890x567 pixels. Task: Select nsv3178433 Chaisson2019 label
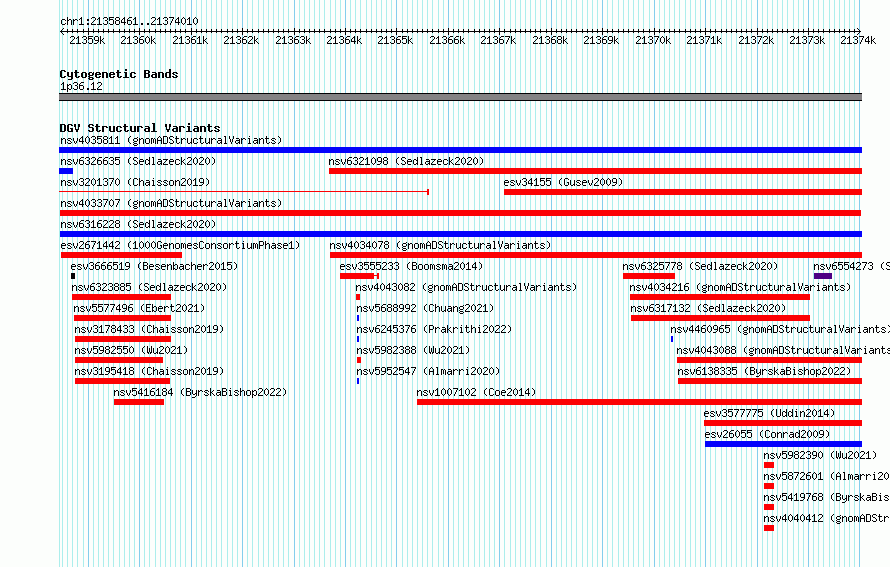149,329
